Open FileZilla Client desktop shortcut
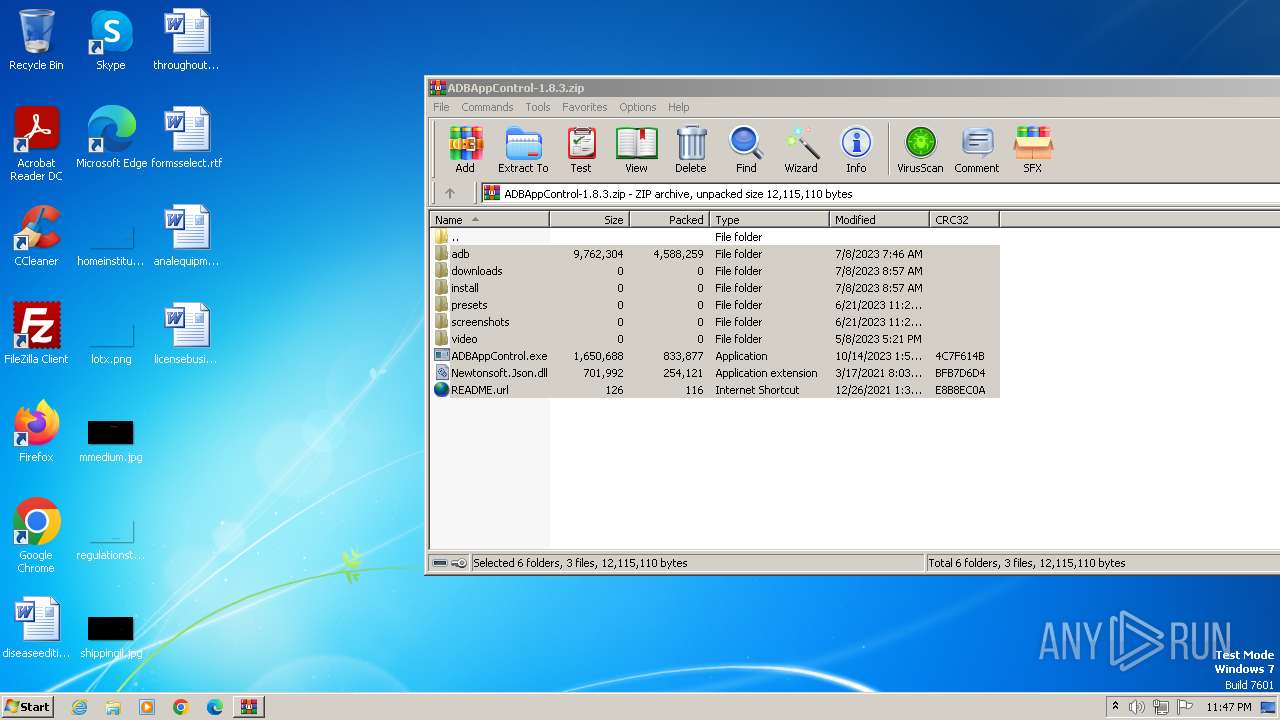Viewport: 1280px width, 720px height. tap(36, 334)
